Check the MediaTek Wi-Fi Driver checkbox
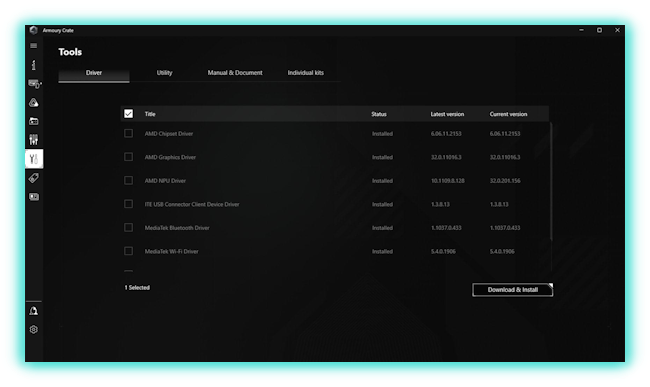 coord(129,251)
